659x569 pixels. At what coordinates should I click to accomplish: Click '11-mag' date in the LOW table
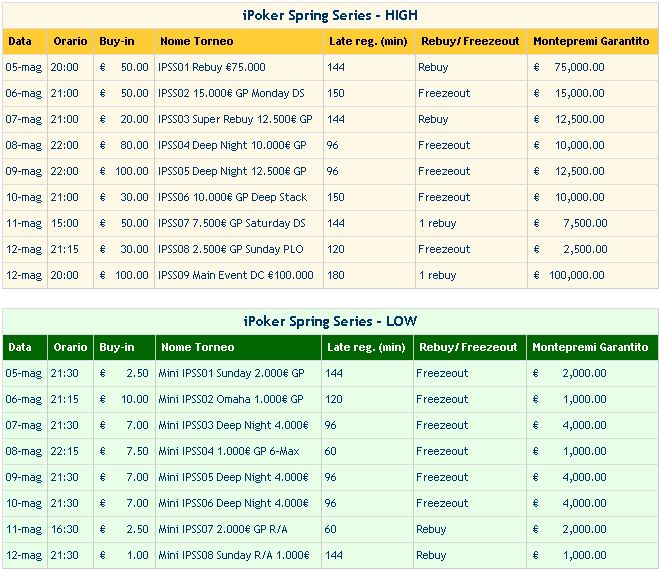24,529
